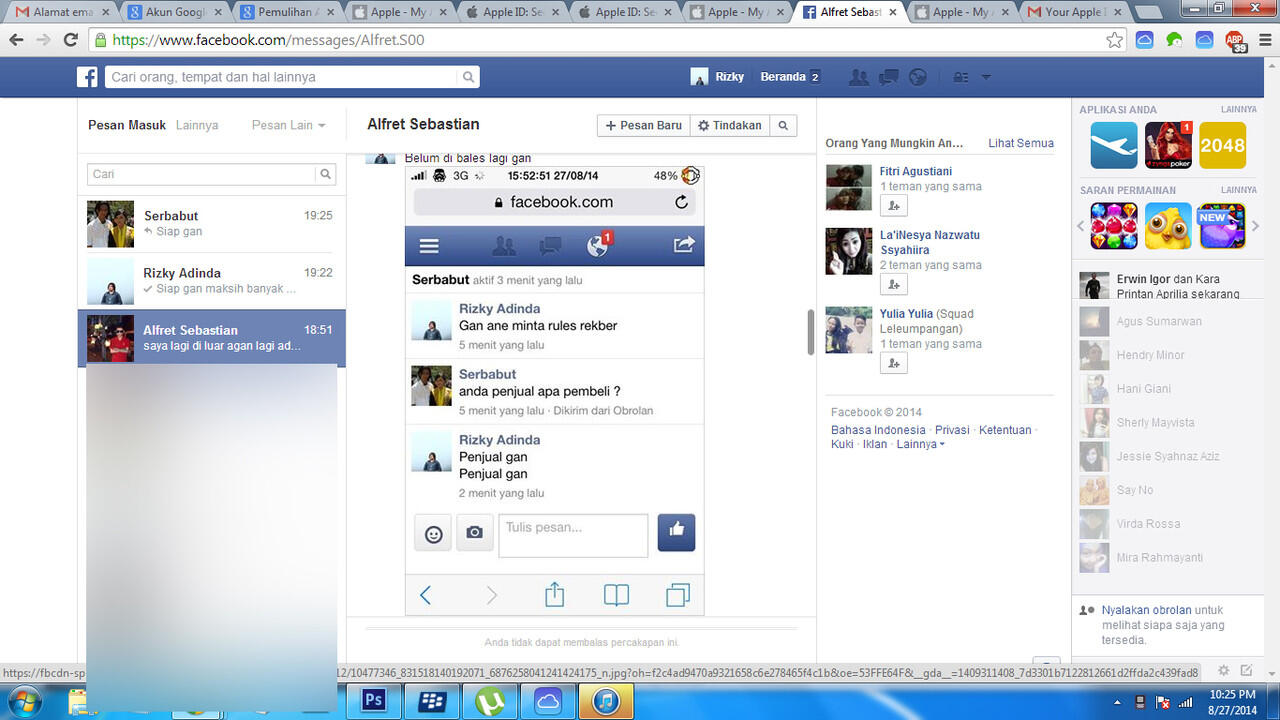Click the new message icon in chat sidebar
1280x720 pixels.
tap(1246, 671)
